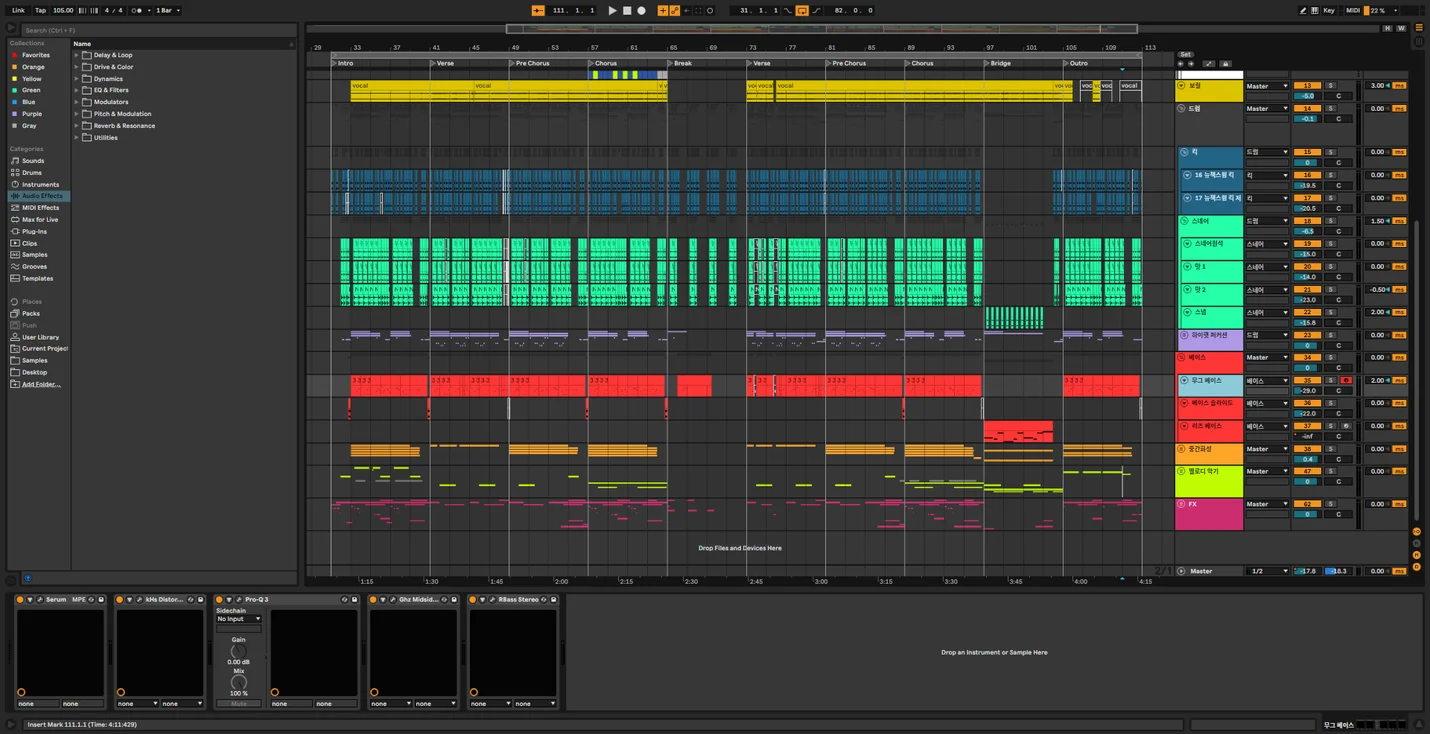Viewport: 1430px width, 734px height.
Task: Click the Pro-Q 3 Gain knob
Action: click(238, 652)
